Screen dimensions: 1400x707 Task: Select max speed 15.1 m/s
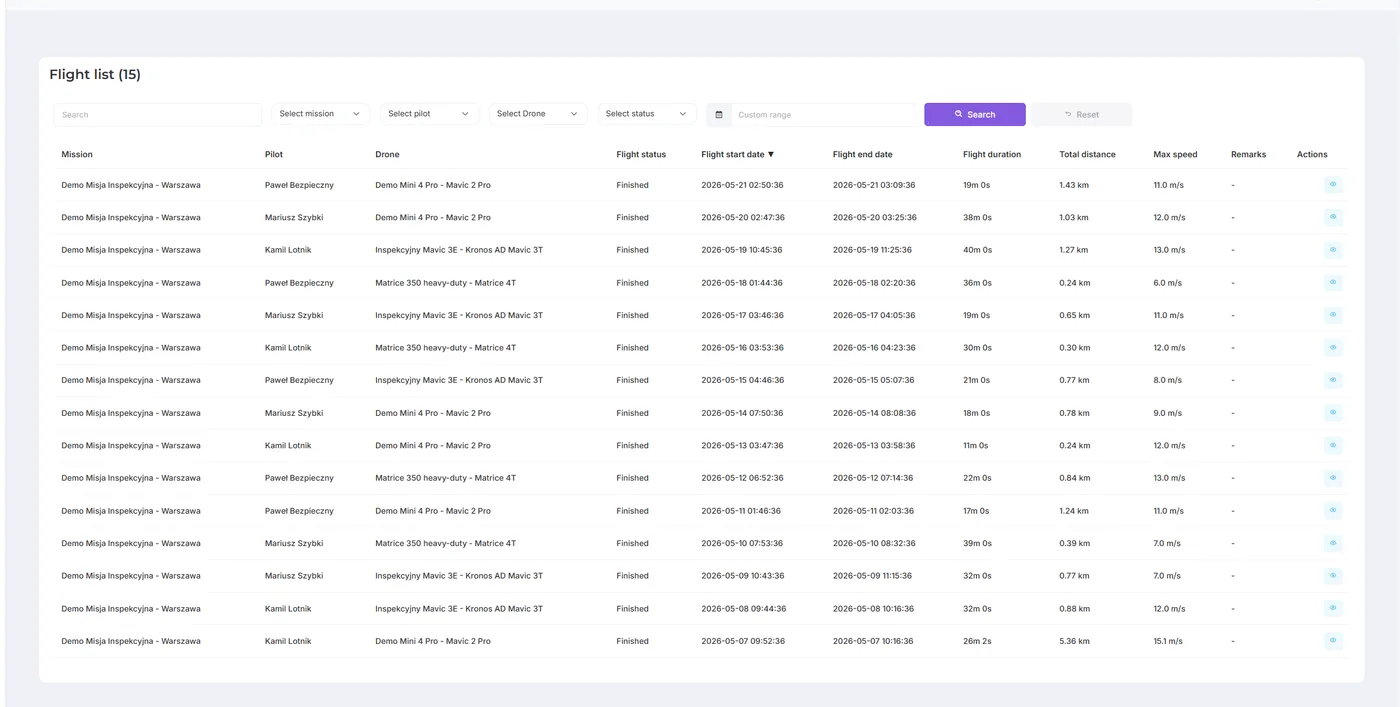pyautogui.click(x=1168, y=641)
